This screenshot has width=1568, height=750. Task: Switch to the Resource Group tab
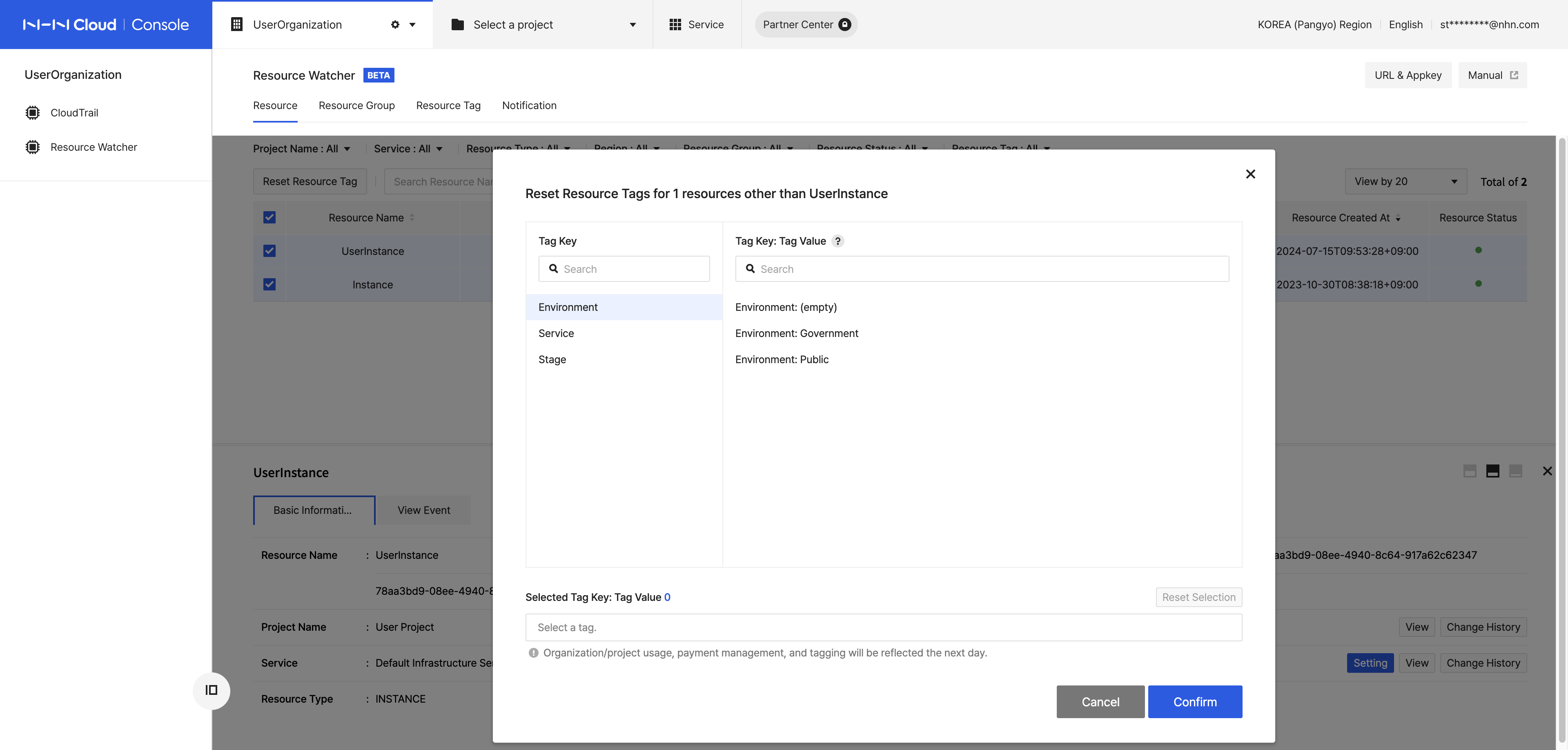point(357,105)
